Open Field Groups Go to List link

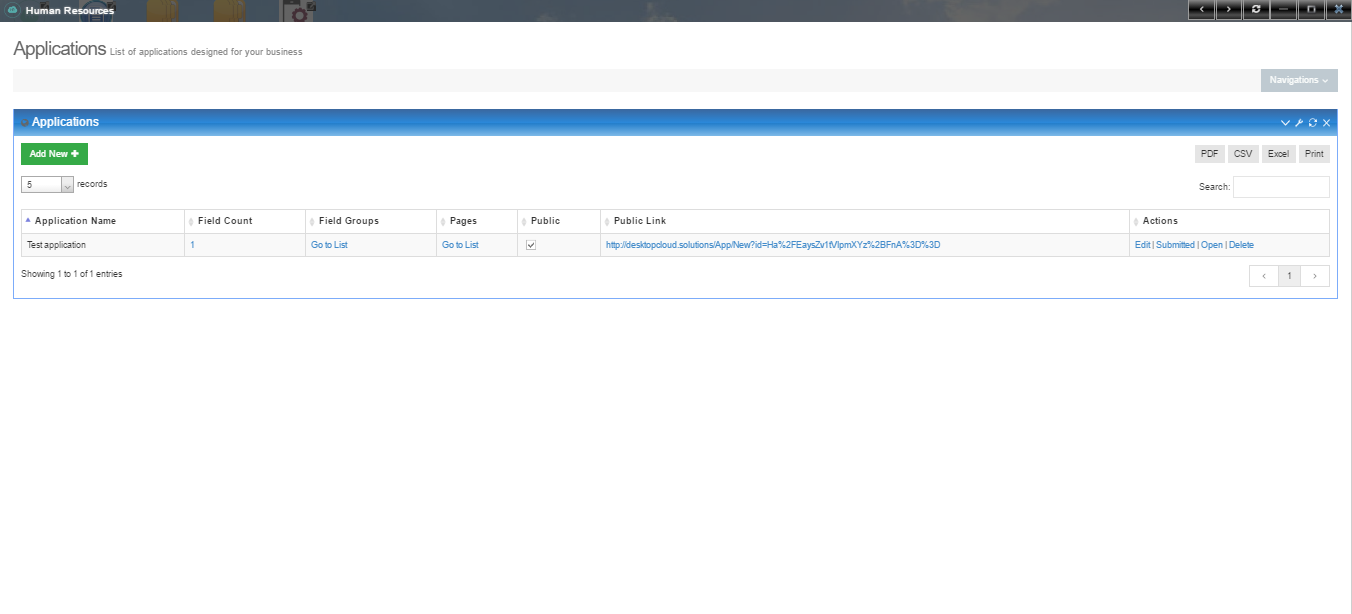tap(329, 245)
